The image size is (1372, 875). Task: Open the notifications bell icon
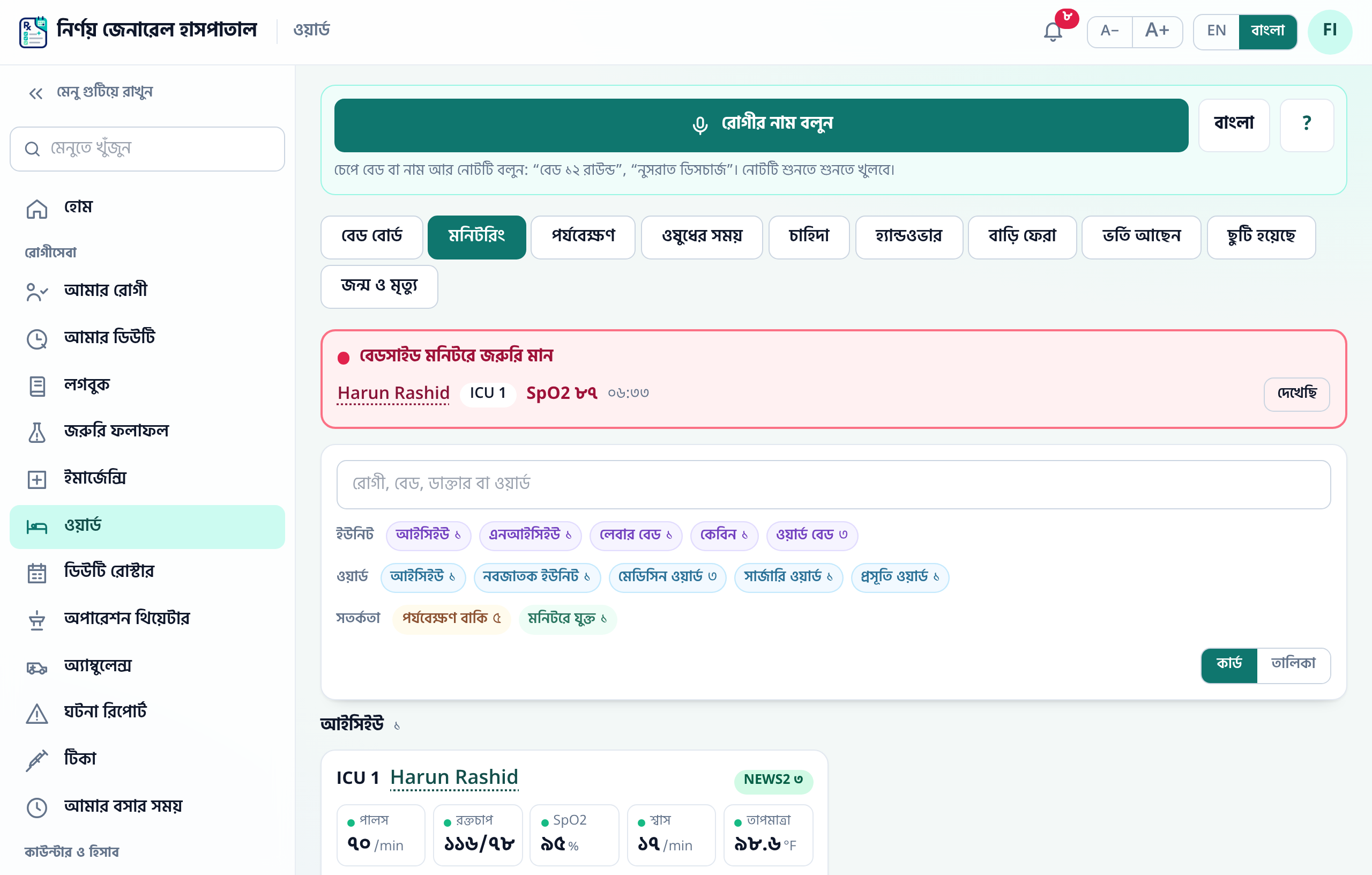pos(1053,31)
